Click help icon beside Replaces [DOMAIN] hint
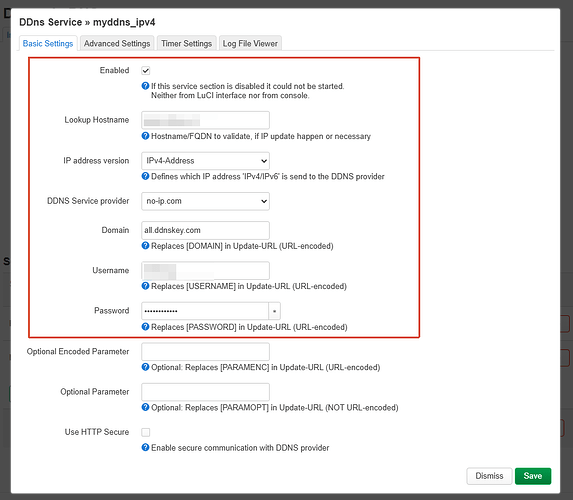The width and height of the screenshot is (573, 500). click(145, 246)
